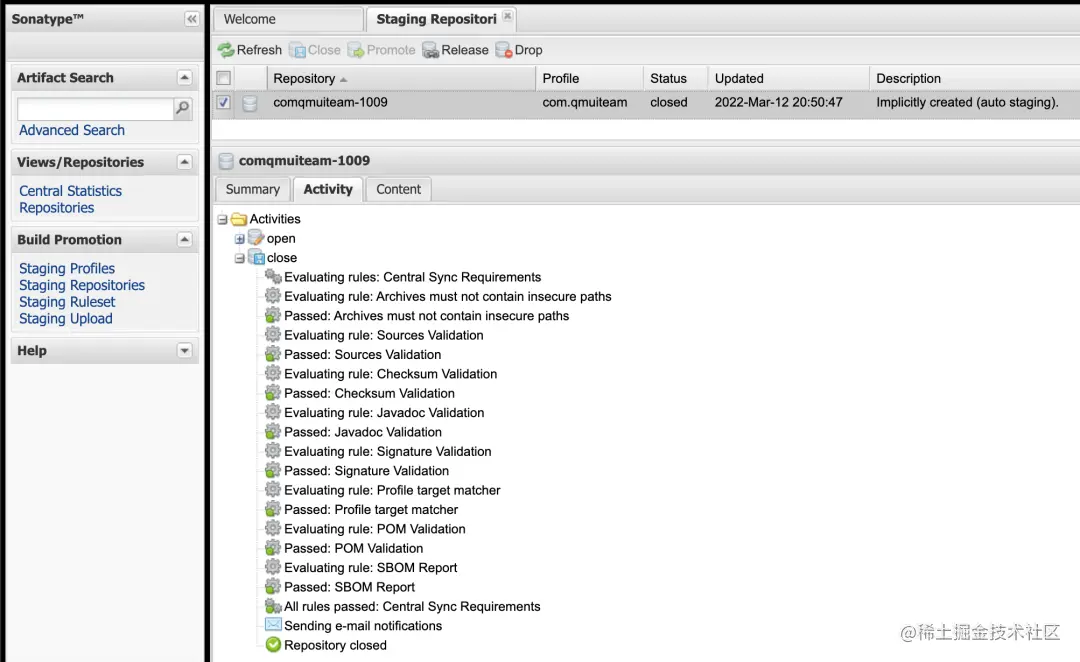Click gear icon beside Evaluating rule: SBOM Report

pos(273,567)
